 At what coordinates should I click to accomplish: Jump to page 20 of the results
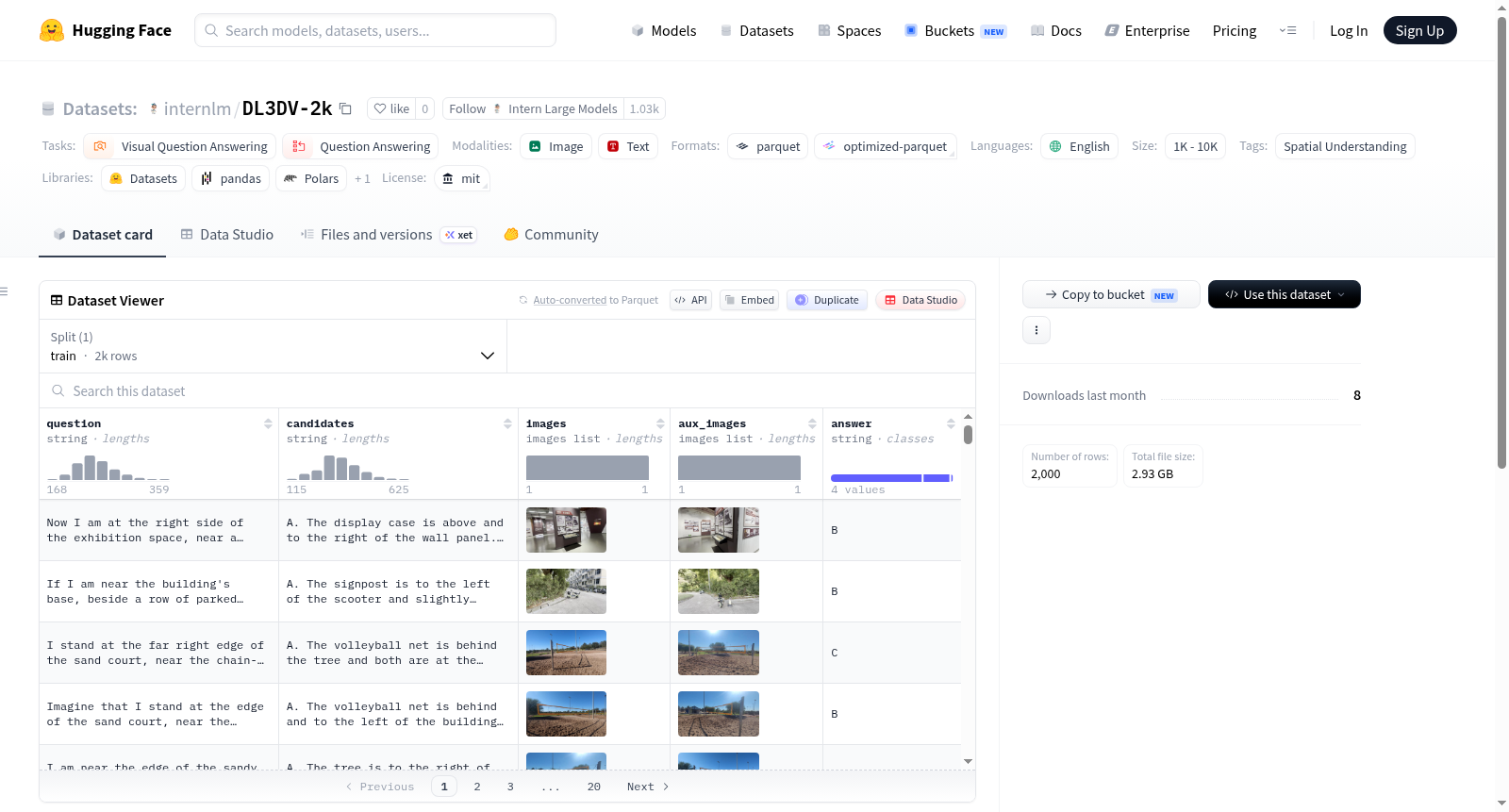point(594,787)
